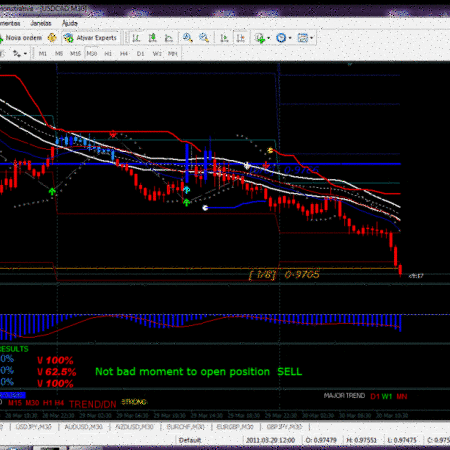Click the yellow icon beside Nova ordem
The image size is (450, 450).
(x=52, y=38)
